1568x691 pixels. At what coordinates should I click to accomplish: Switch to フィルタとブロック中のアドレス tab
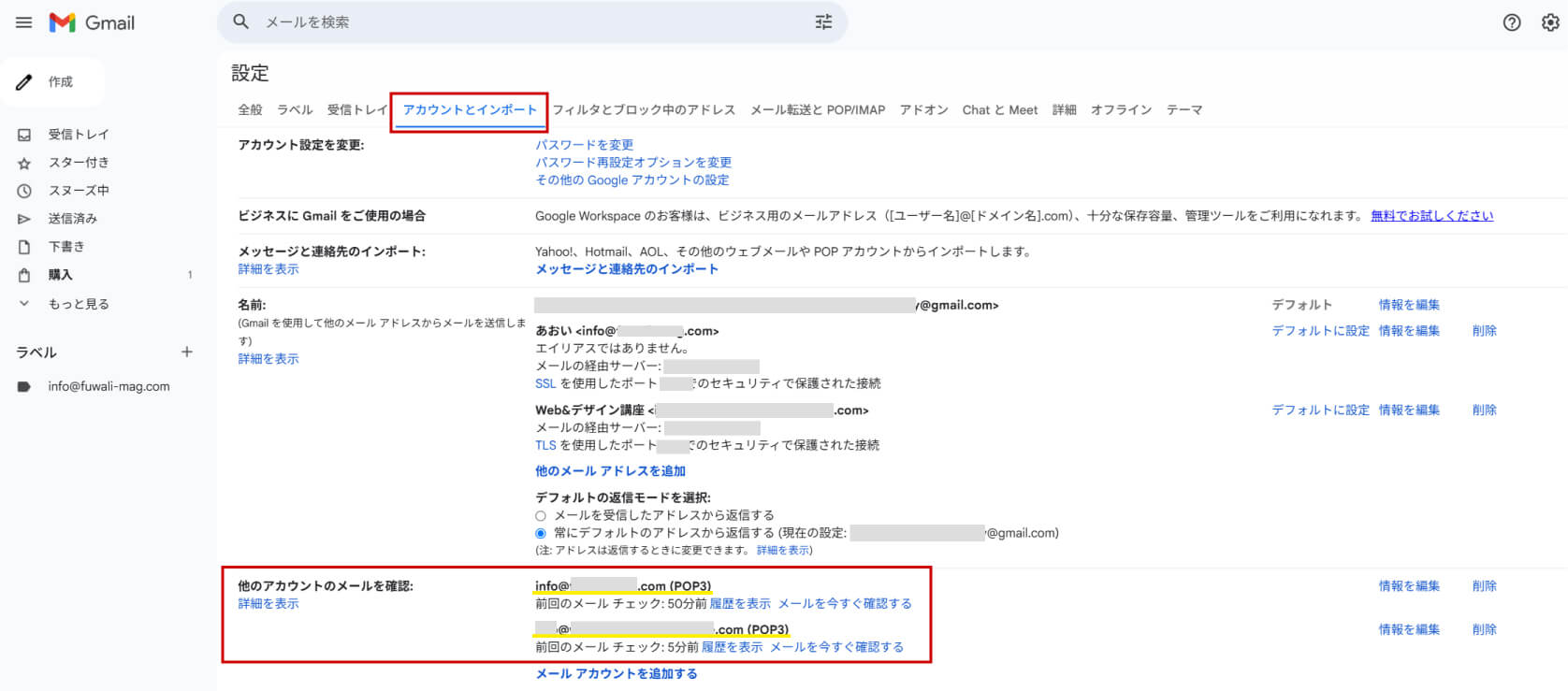tap(644, 110)
